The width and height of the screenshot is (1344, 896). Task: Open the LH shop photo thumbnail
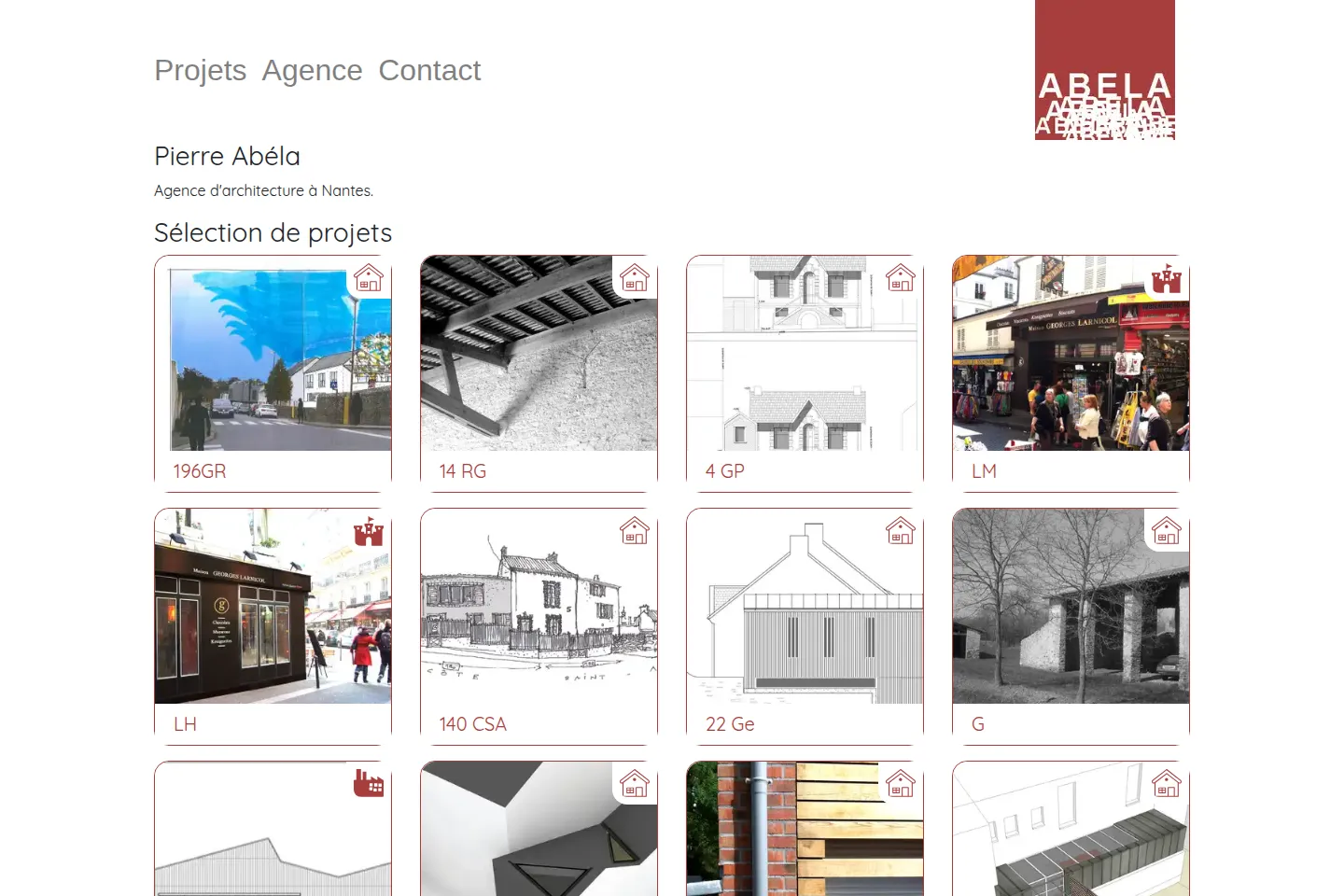click(273, 607)
